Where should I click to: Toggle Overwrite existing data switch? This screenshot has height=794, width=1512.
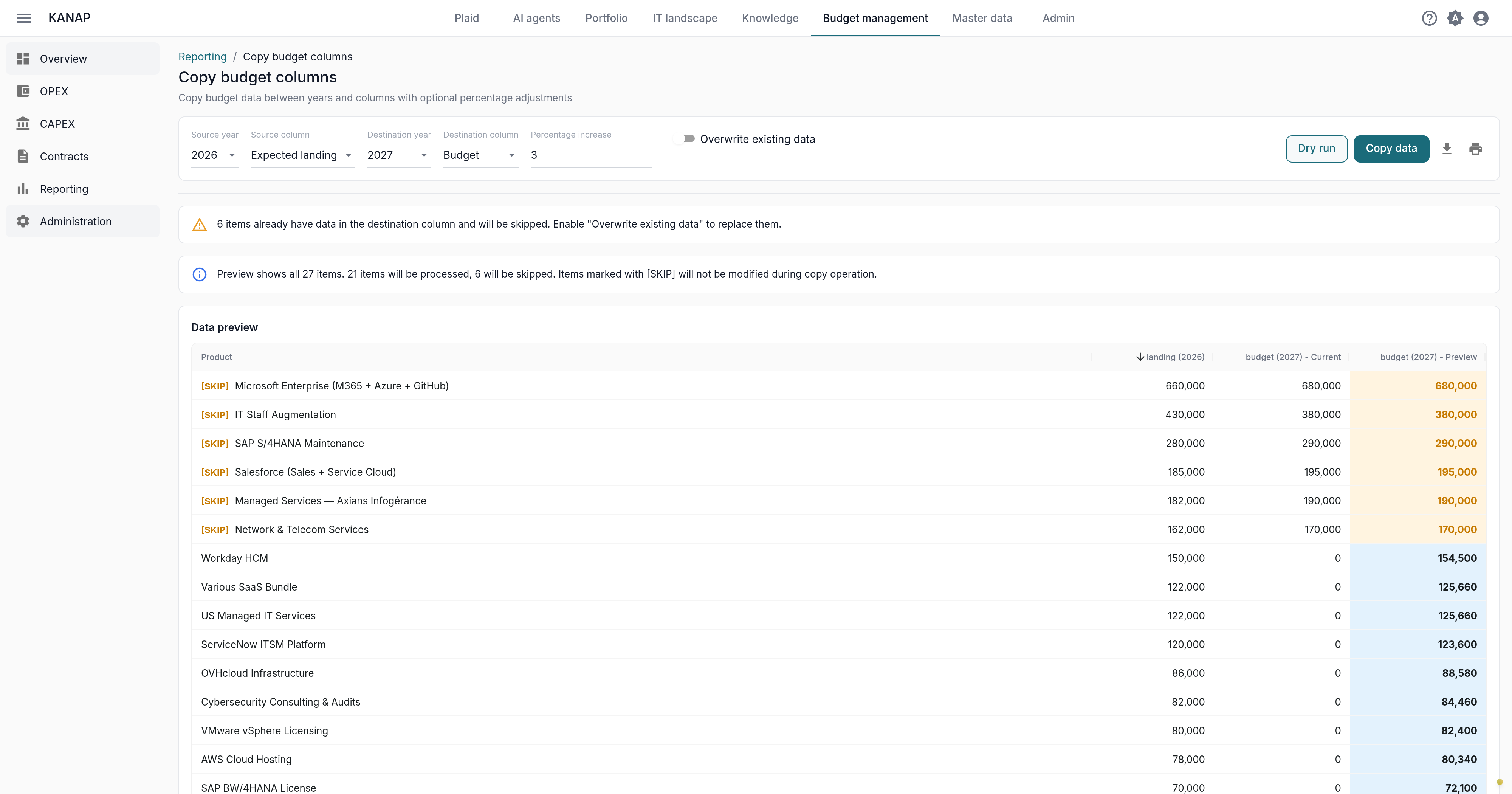click(685, 139)
